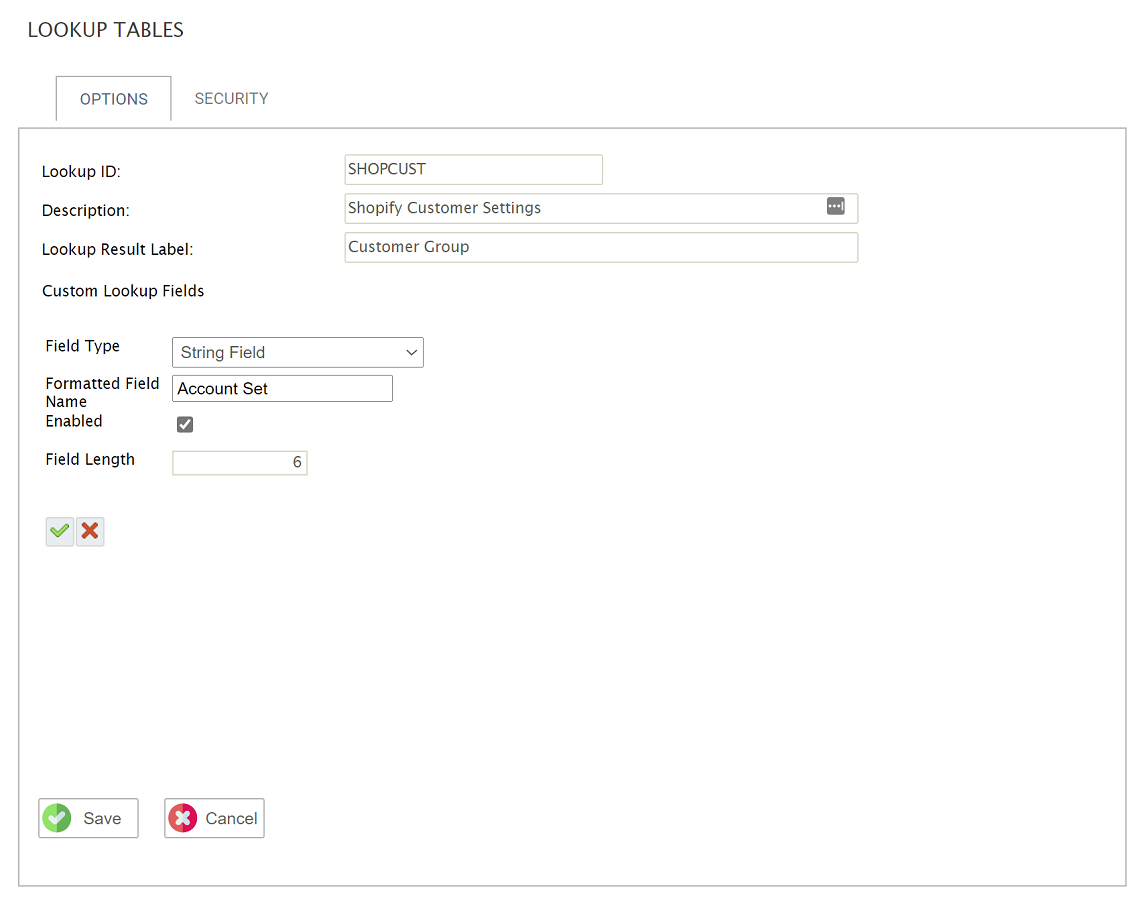Switch to the SECURITY tab

click(231, 99)
